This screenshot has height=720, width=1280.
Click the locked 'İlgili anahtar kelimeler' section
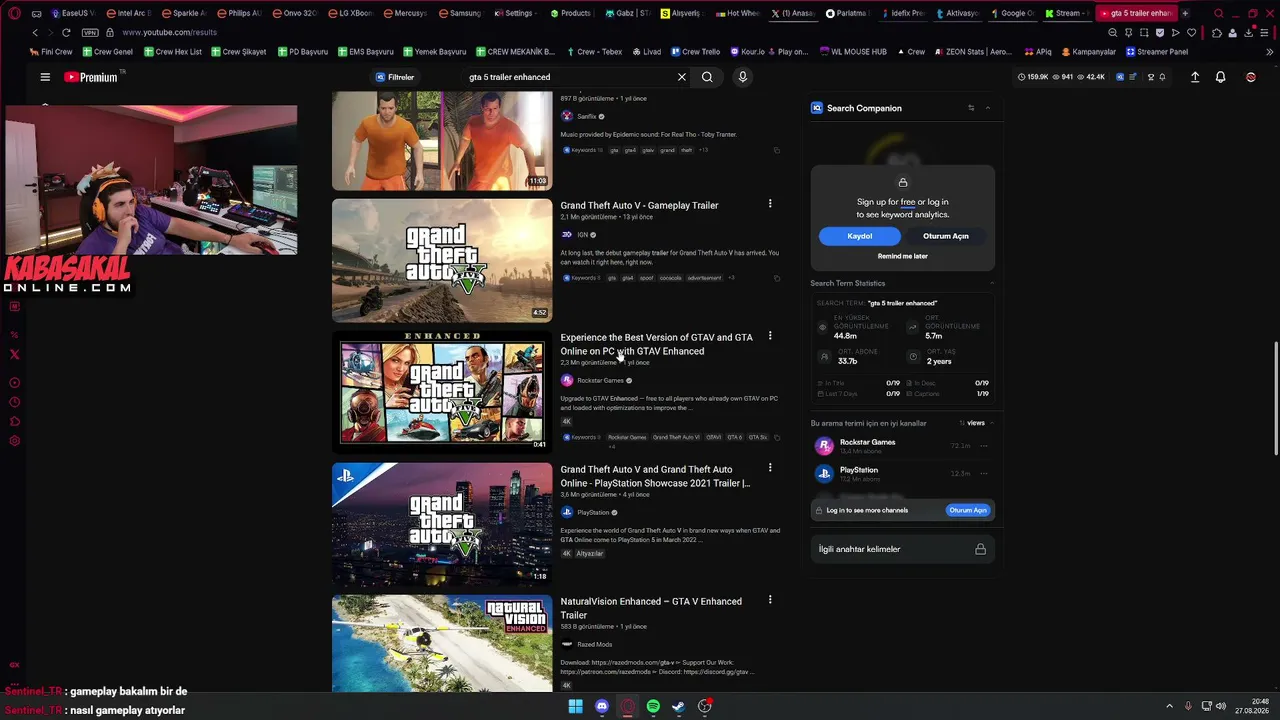[903, 549]
